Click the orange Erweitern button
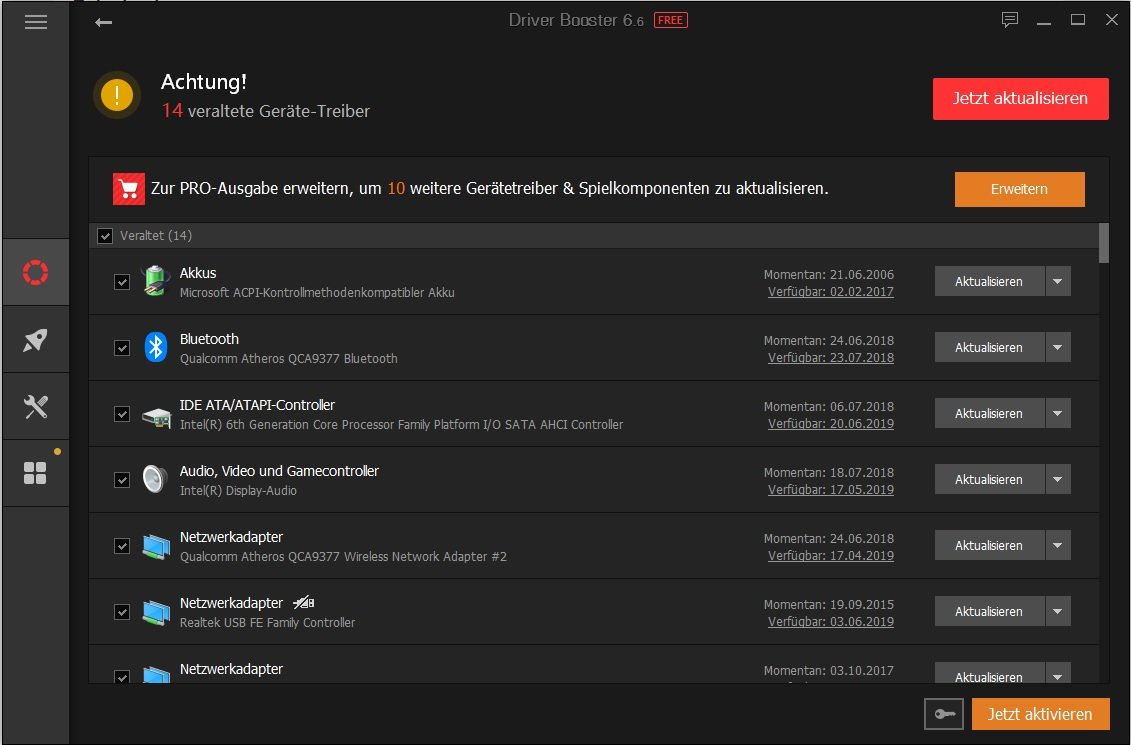This screenshot has height=745, width=1131. click(1019, 189)
